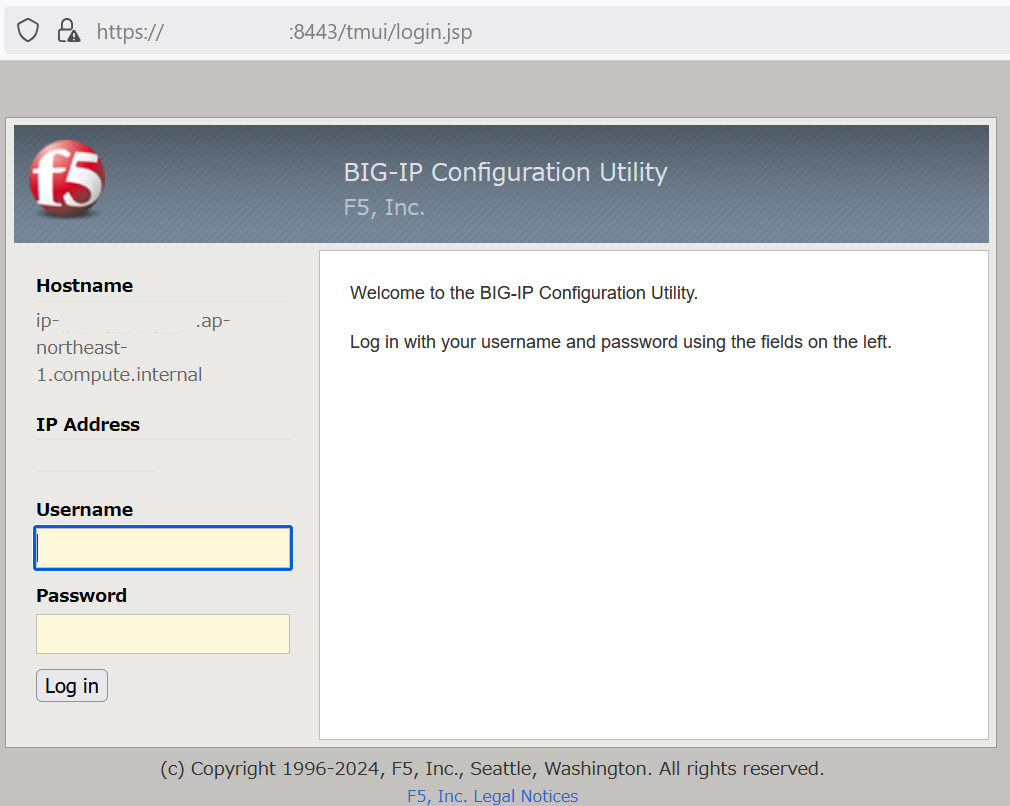Click the displayed internal hostname text
Image resolution: width=1010 pixels, height=806 pixels.
click(x=119, y=347)
